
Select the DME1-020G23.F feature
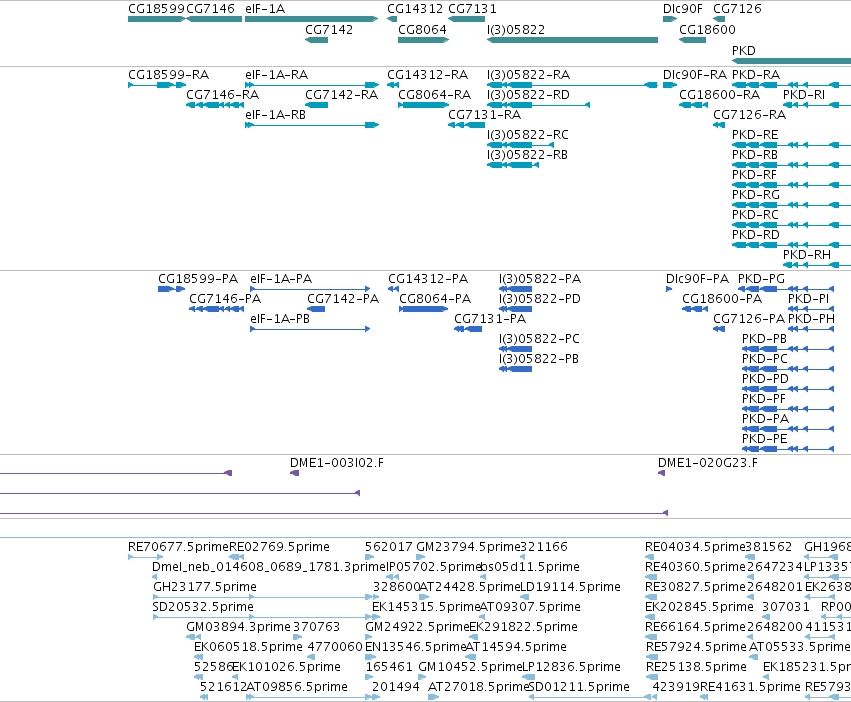click(708, 463)
